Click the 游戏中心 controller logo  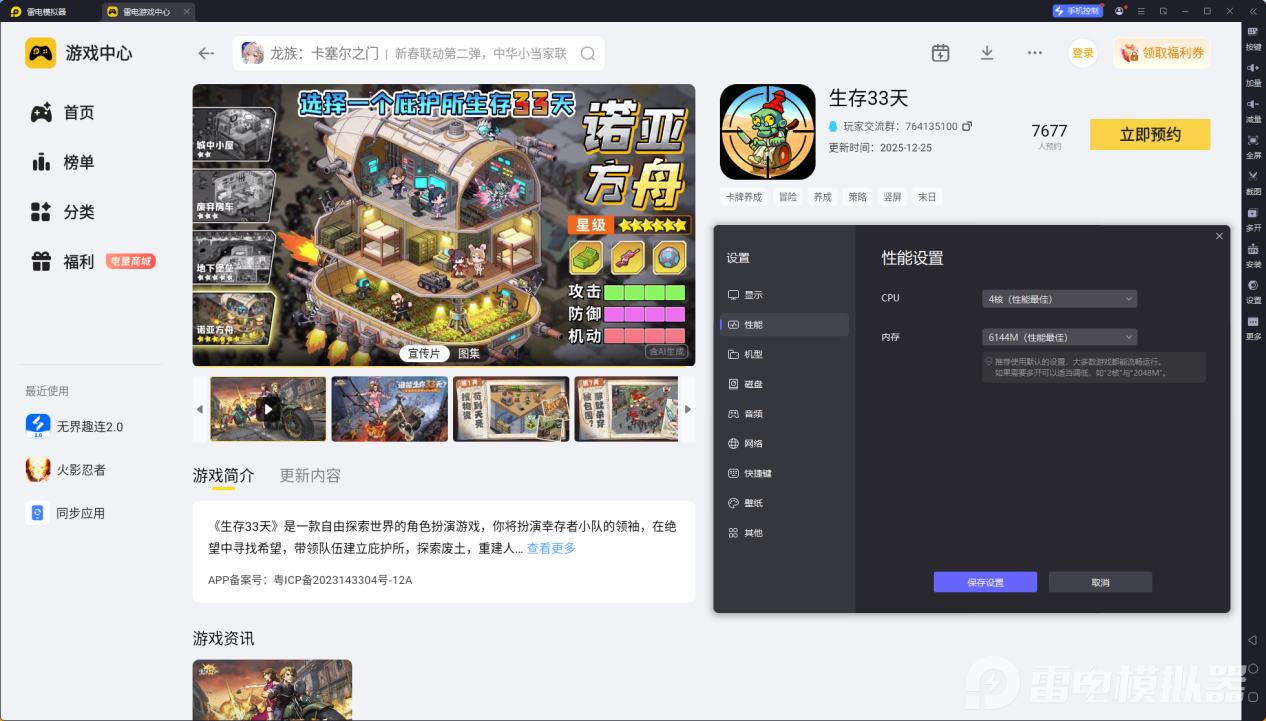click(40, 53)
